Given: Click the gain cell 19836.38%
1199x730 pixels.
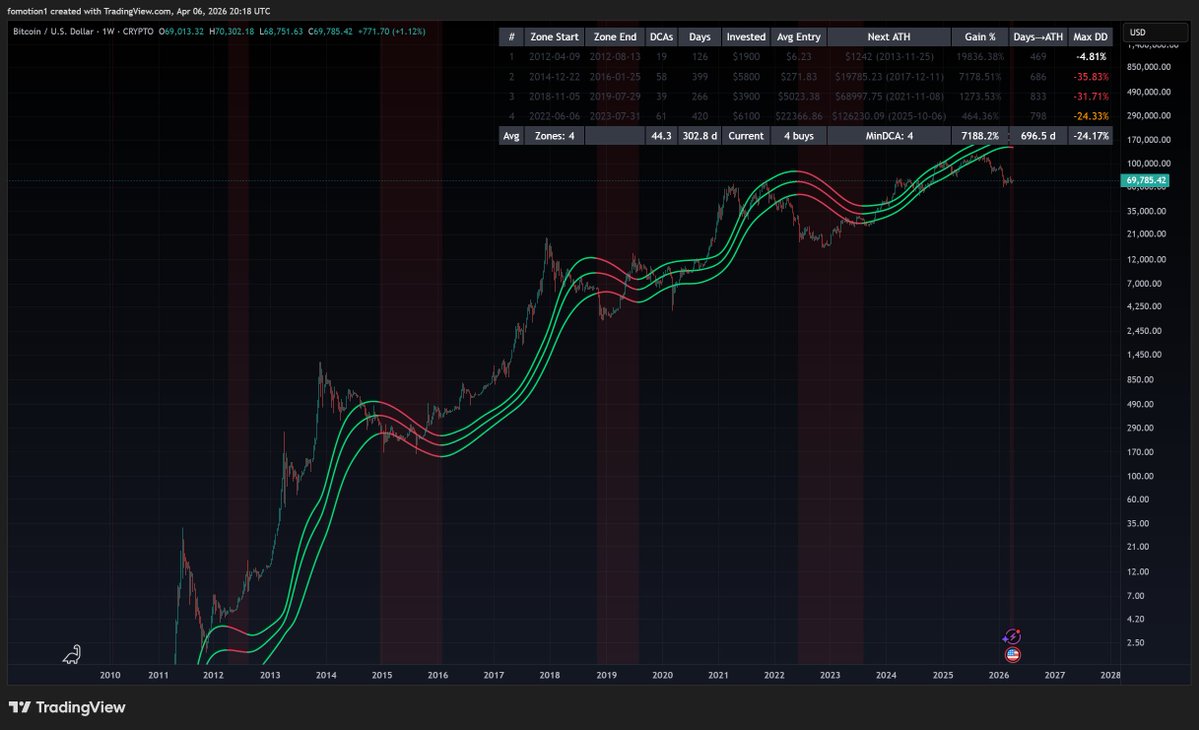Looking at the screenshot, I should tap(980, 57).
